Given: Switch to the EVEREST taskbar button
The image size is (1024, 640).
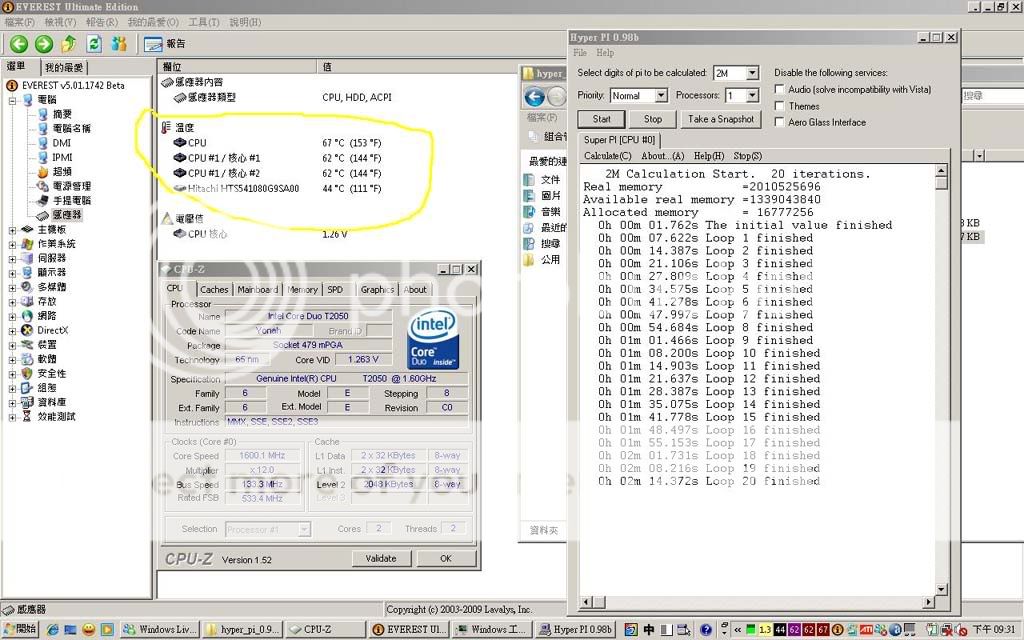Looking at the screenshot, I should pyautogui.click(x=408, y=630).
